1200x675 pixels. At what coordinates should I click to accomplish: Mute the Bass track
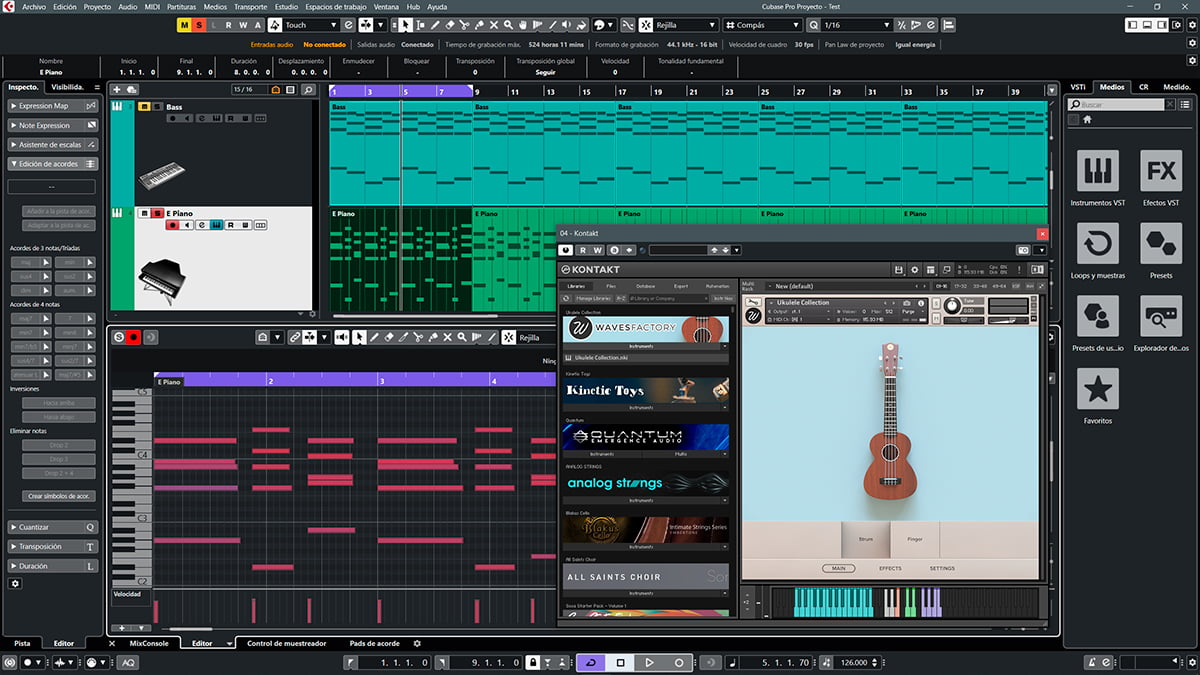coord(145,106)
